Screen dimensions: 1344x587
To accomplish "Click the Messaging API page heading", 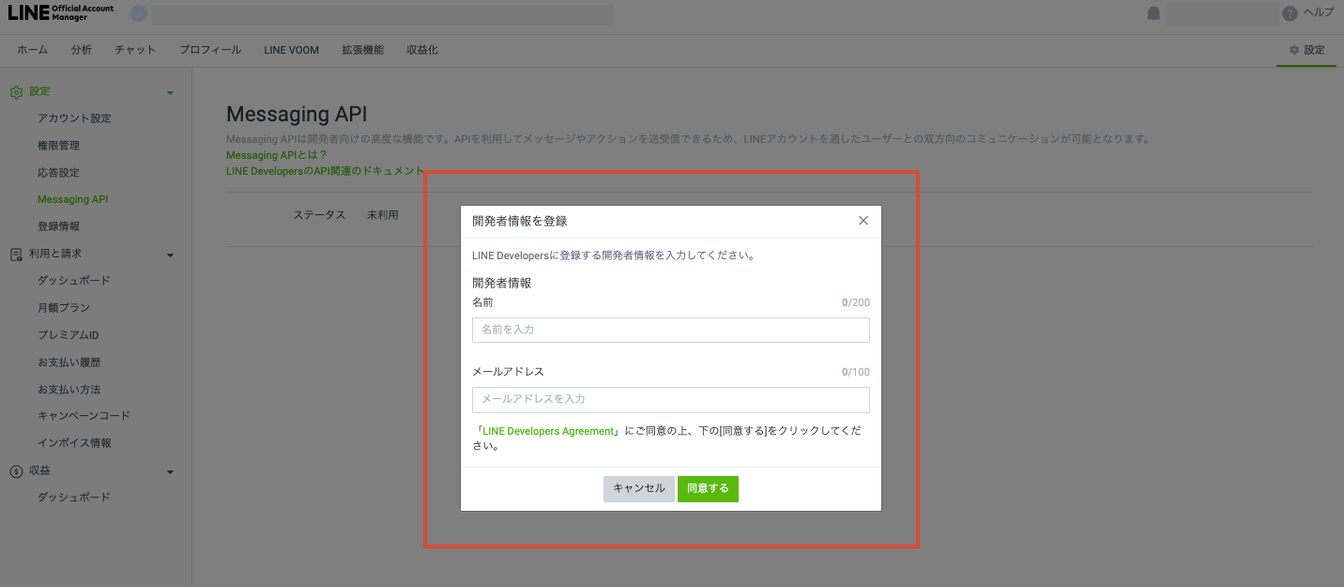I will pyautogui.click(x=297, y=114).
